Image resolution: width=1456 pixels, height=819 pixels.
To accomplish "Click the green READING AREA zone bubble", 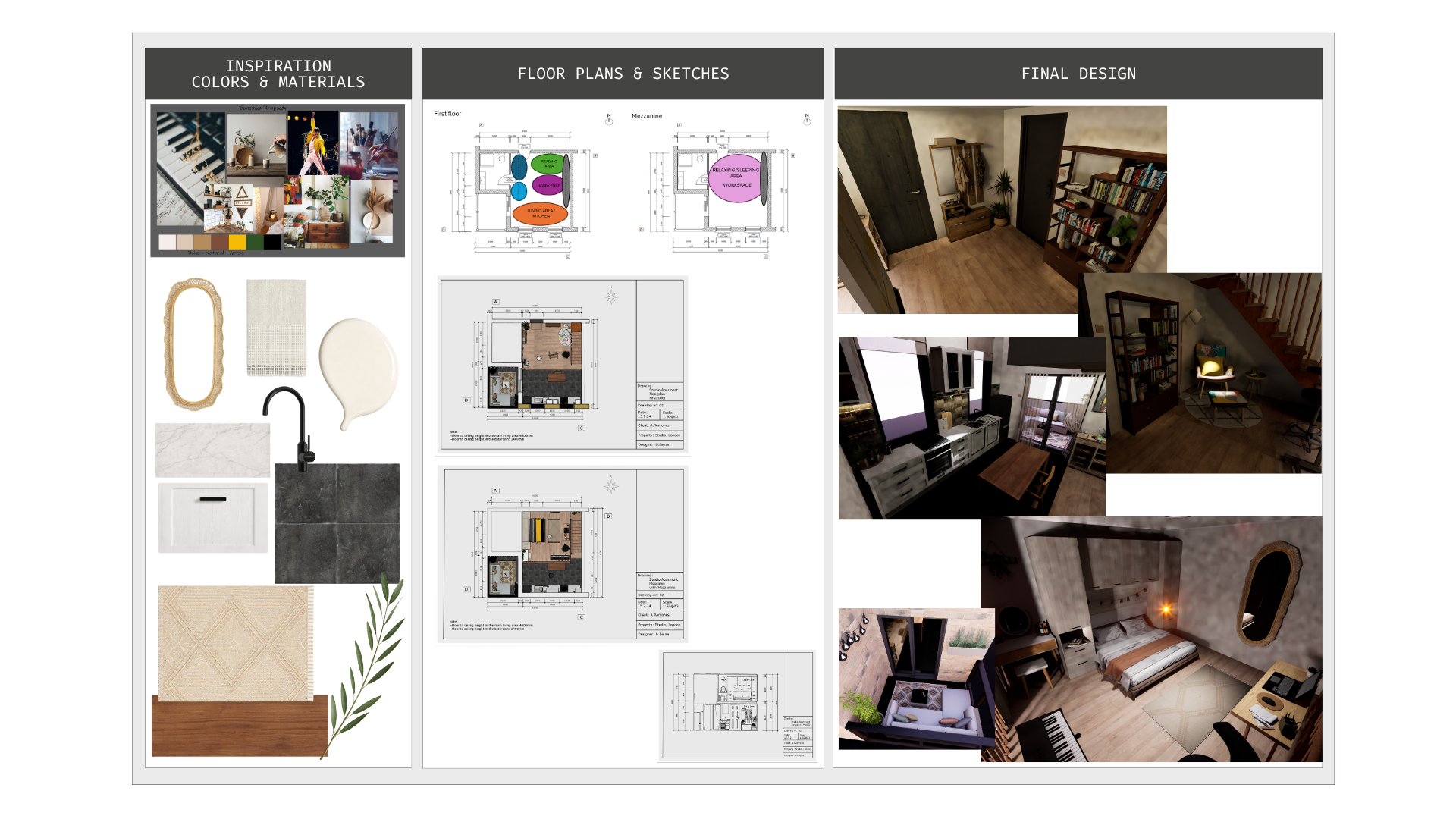I will pyautogui.click(x=549, y=163).
